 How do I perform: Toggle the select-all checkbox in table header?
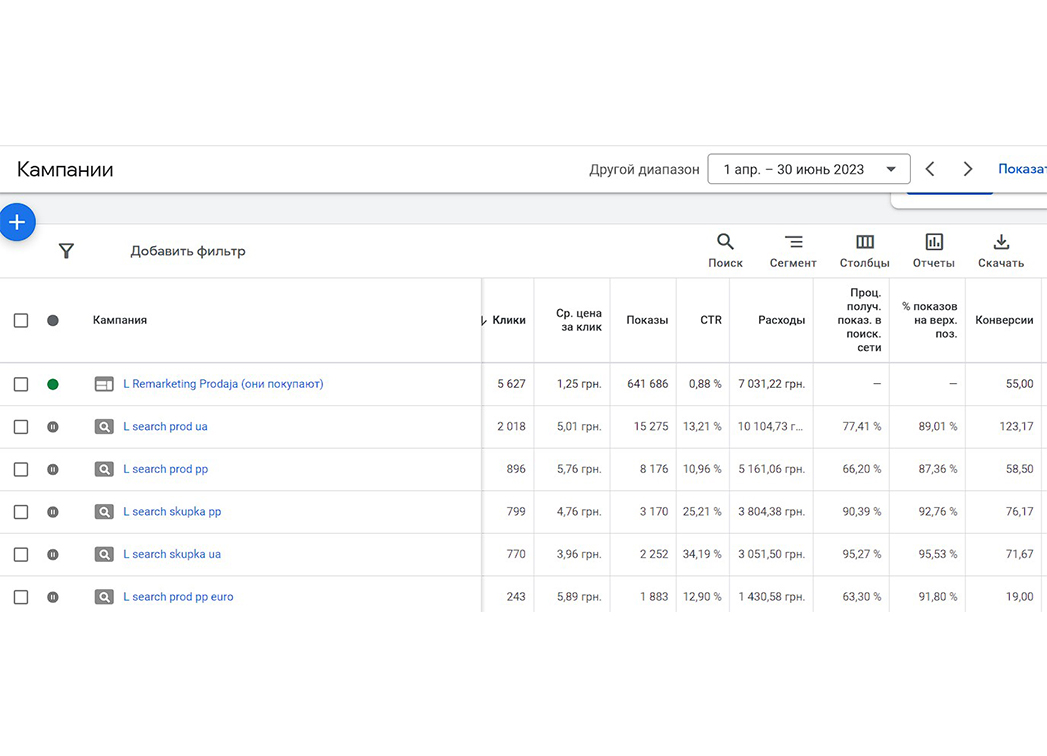coord(21,321)
